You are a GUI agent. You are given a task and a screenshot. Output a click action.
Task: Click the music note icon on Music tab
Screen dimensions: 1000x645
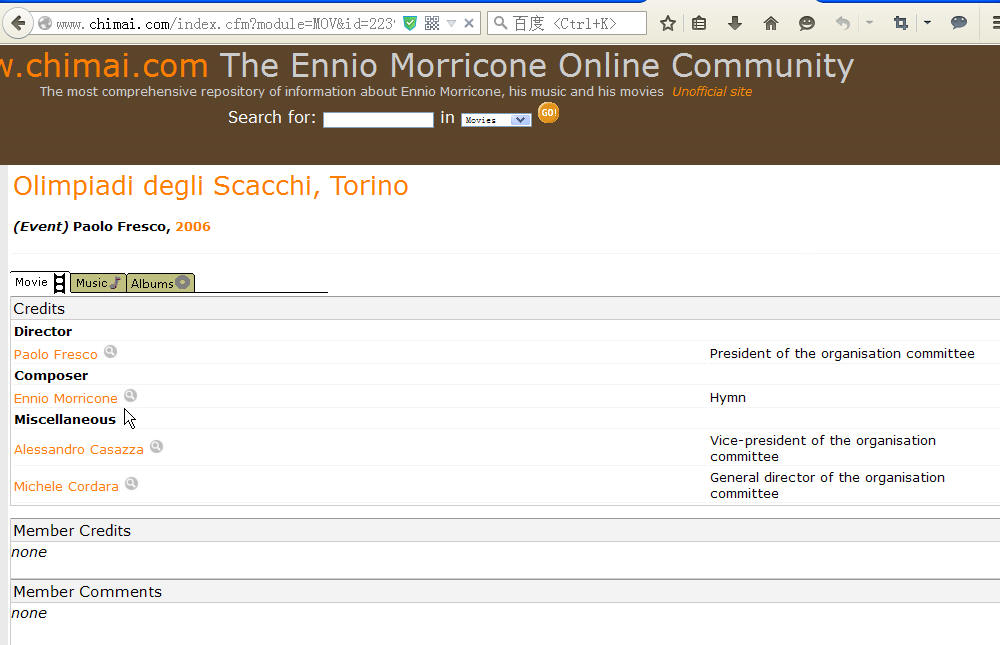115,283
